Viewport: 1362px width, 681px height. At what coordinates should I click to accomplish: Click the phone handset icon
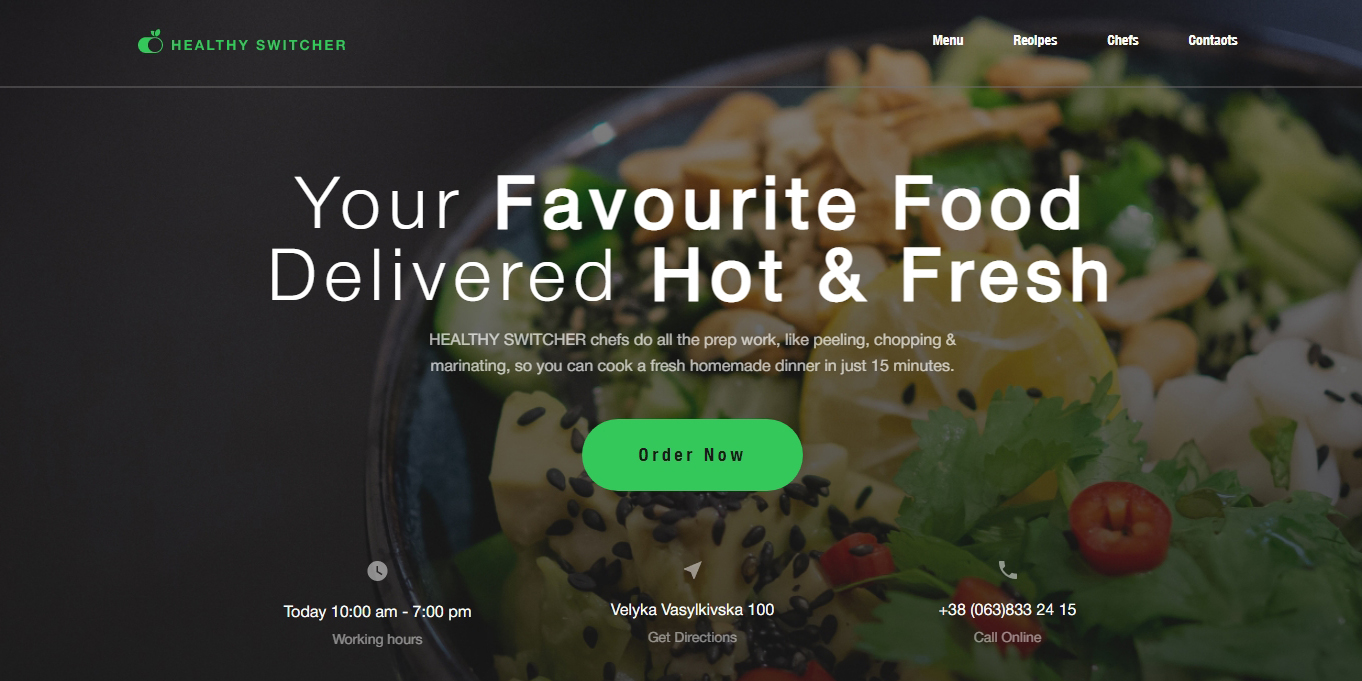click(1007, 570)
